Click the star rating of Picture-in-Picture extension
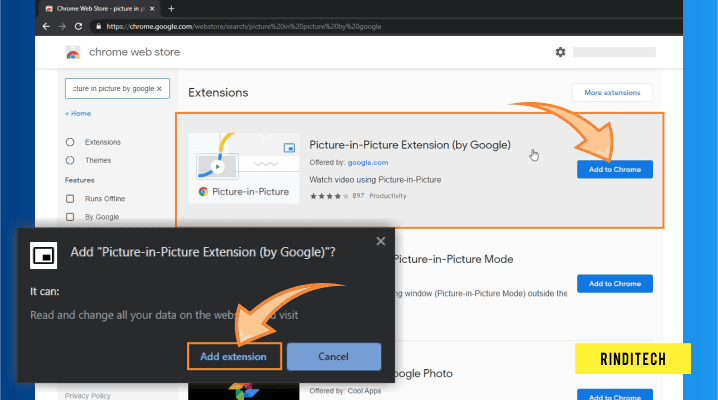Screen dimensions: 718x400 (329, 196)
